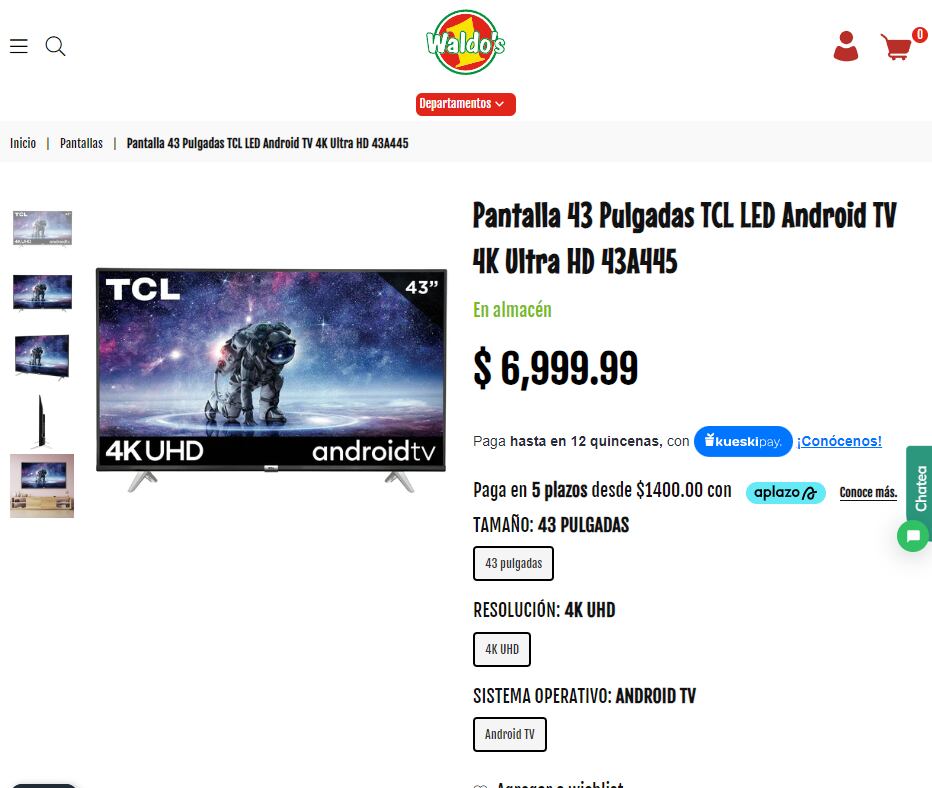Viewport: 932px width, 788px height.
Task: Click the Waldo's logo
Action: click(x=465, y=42)
